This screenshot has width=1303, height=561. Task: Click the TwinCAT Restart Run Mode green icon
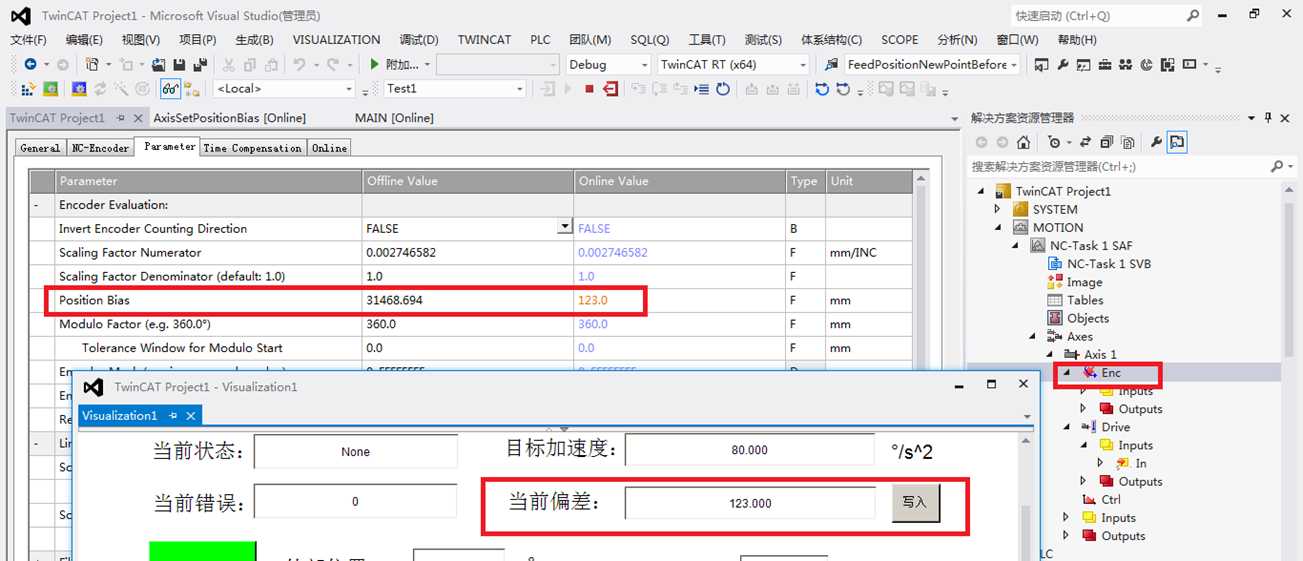[x=51, y=88]
